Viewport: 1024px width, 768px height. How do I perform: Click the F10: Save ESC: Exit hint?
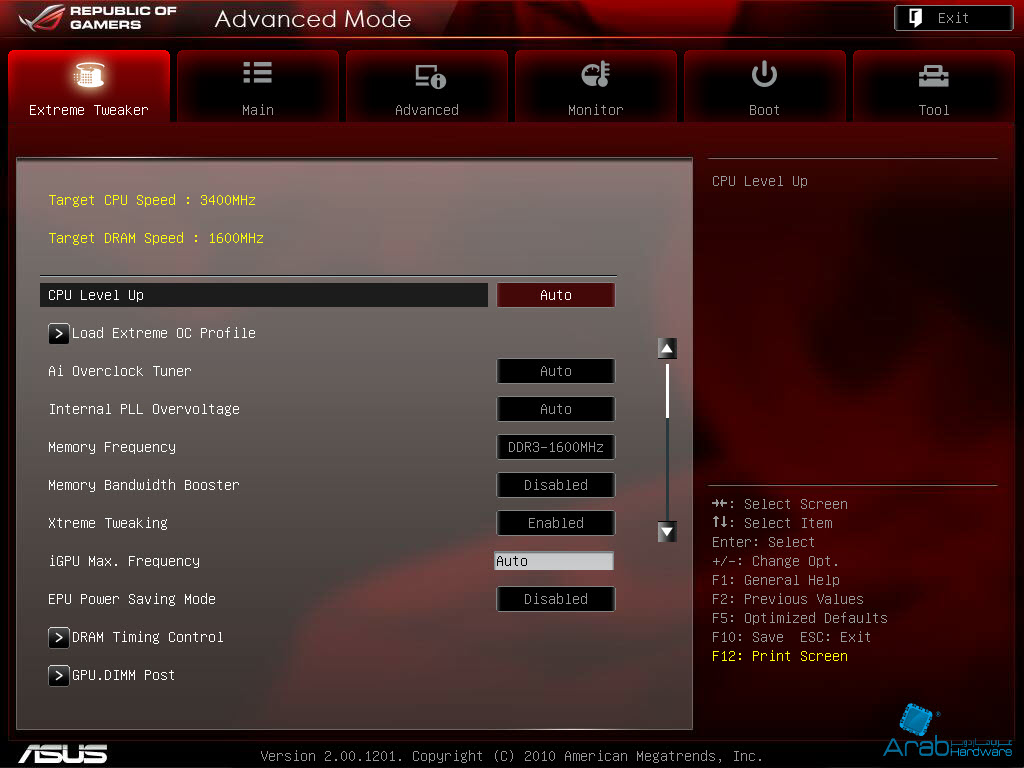click(792, 637)
